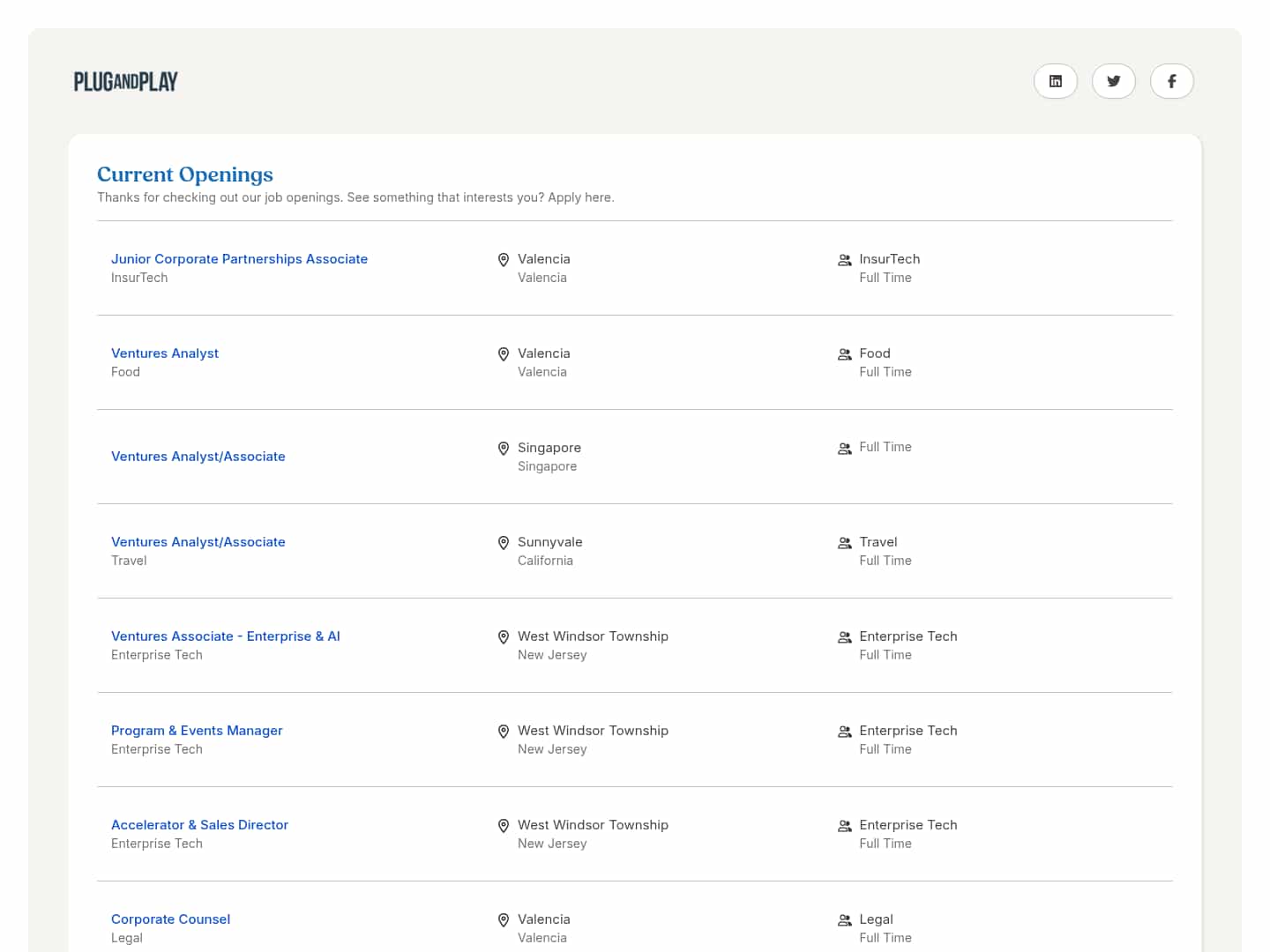View the Accelerator & Sales Director role
The image size is (1270, 952).
point(199,825)
